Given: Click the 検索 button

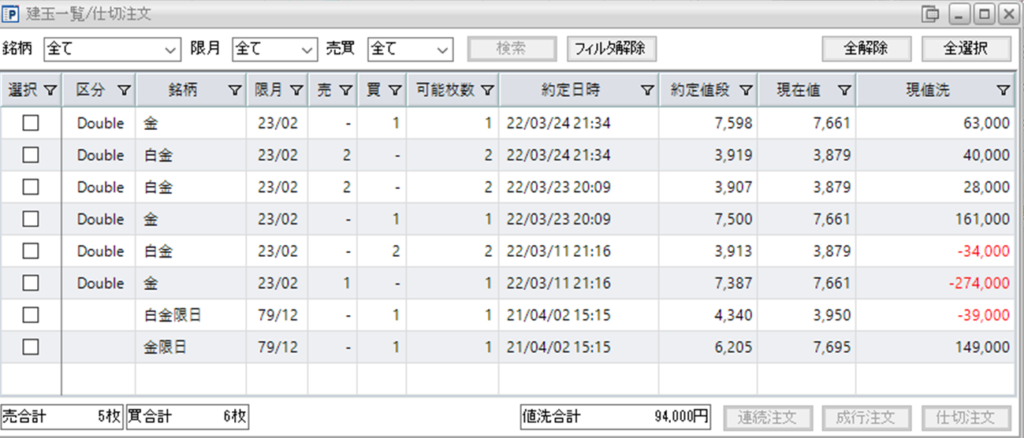Looking at the screenshot, I should (512, 49).
